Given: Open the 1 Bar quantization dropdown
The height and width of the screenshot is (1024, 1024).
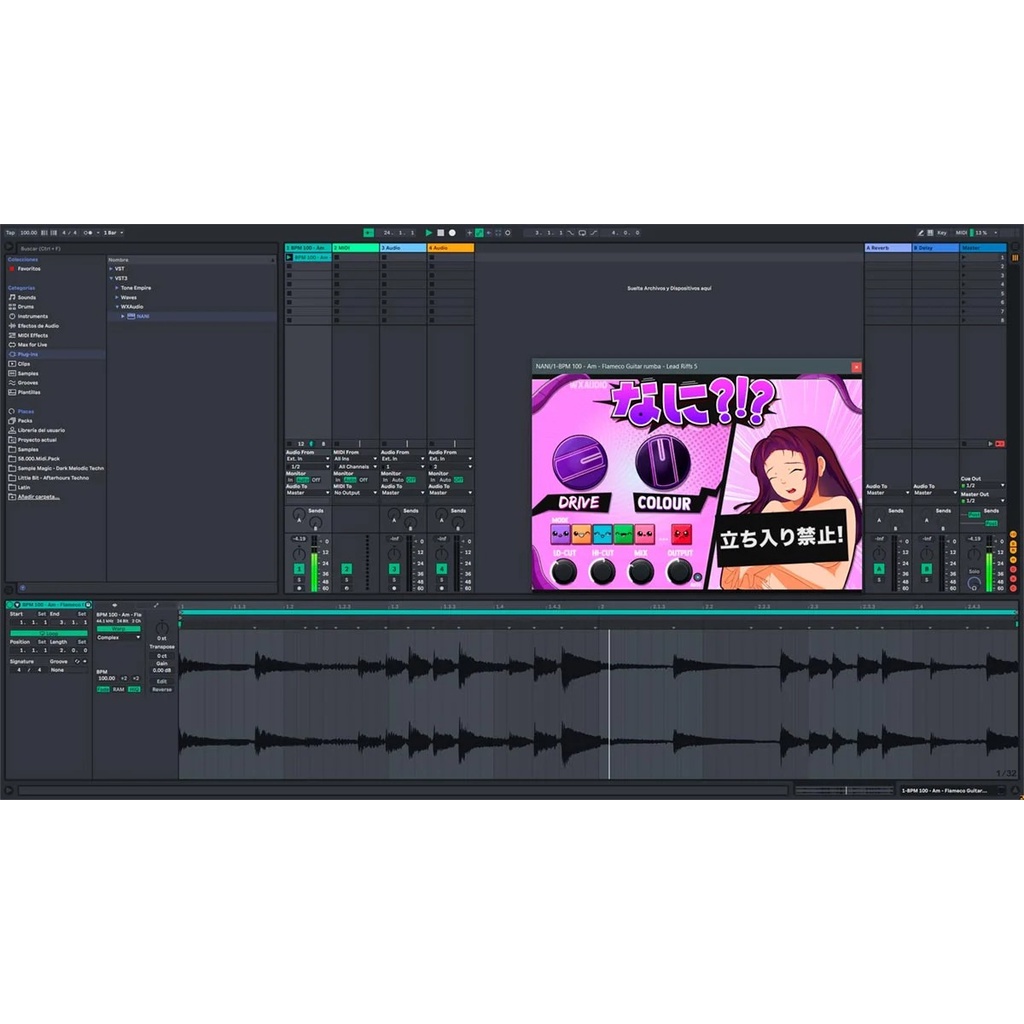Looking at the screenshot, I should click(x=113, y=232).
